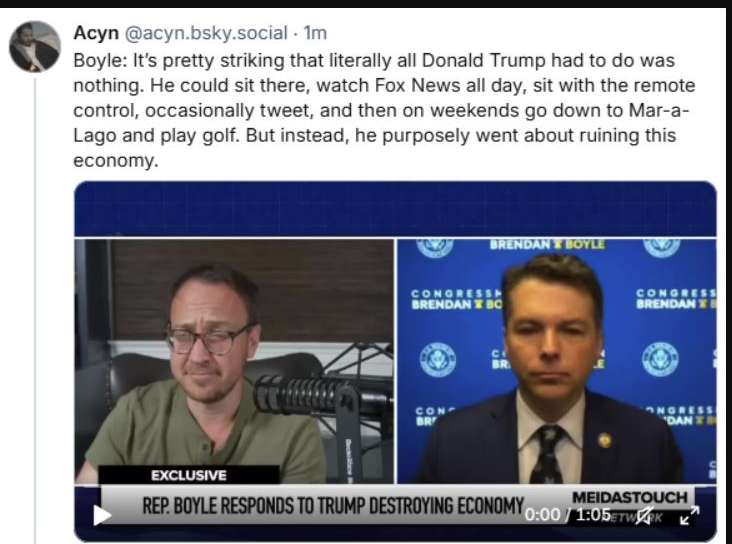The width and height of the screenshot is (732, 544).
Task: Click the Acyn display name
Action: (x=96, y=35)
